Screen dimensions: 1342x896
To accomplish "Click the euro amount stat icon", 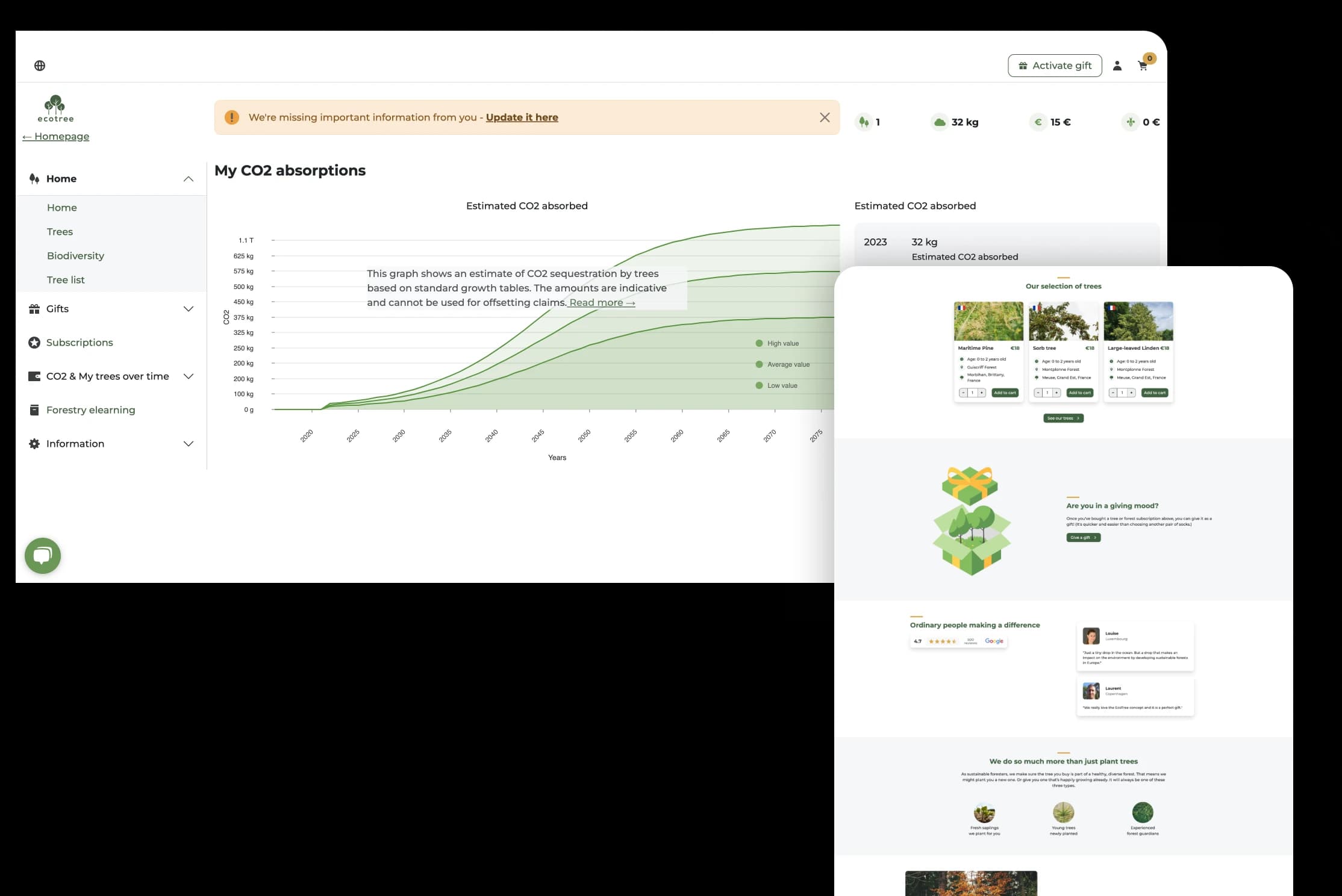I will coord(1038,122).
